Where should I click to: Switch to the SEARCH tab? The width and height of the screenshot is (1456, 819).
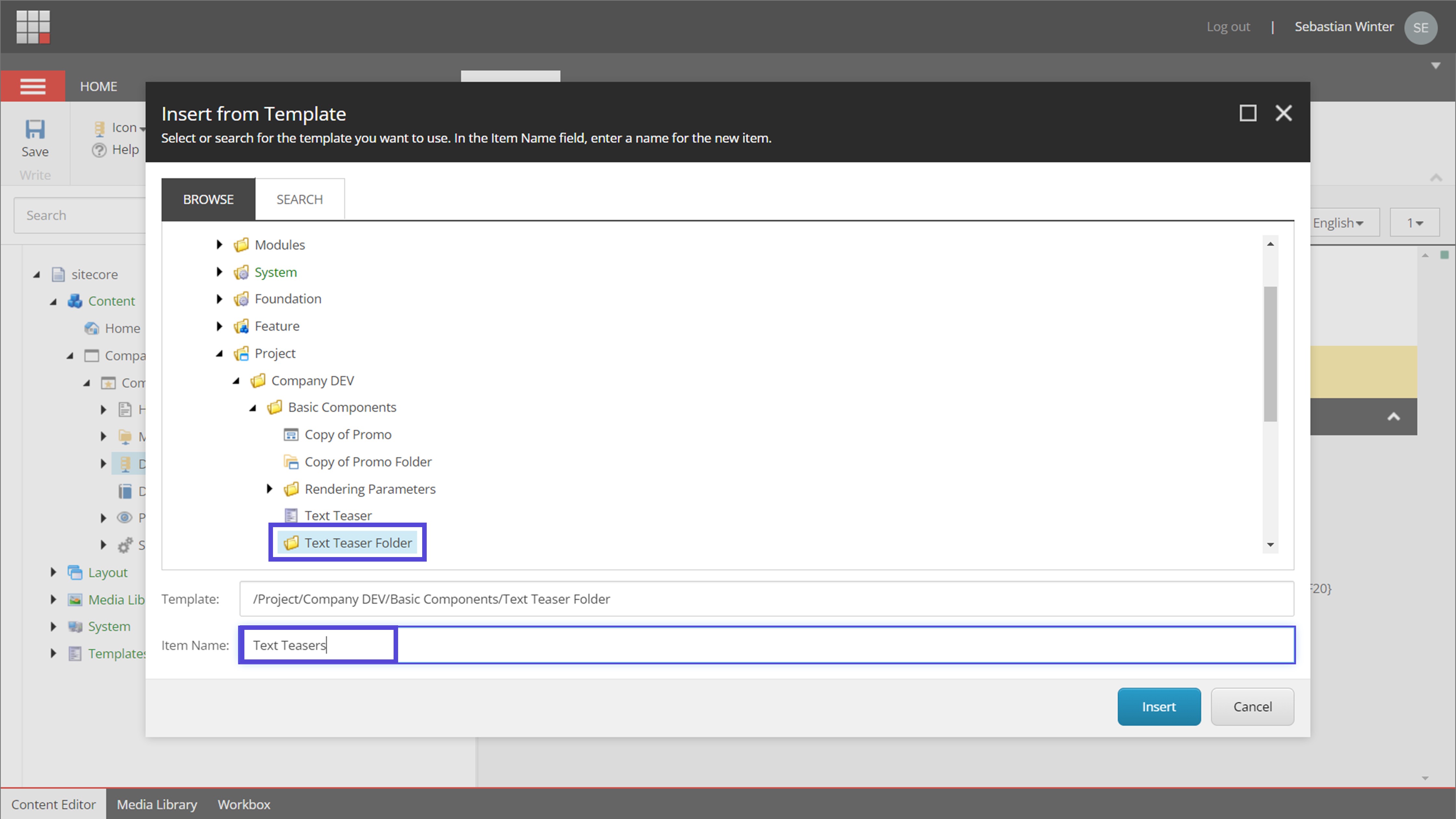300,199
